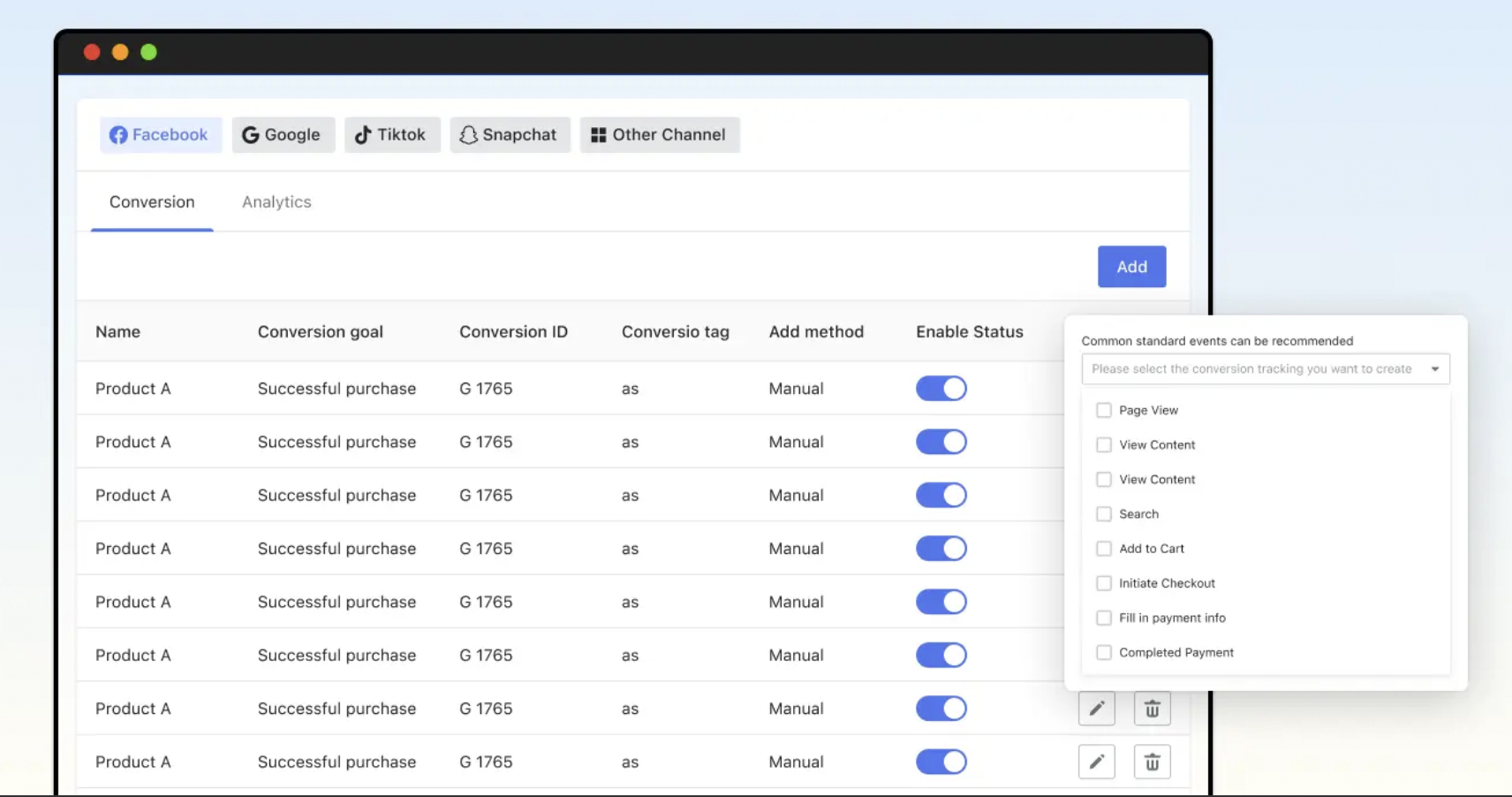Viewport: 1512px width, 797px height.
Task: Disable the toggle in the first Product A row
Action: (x=941, y=389)
